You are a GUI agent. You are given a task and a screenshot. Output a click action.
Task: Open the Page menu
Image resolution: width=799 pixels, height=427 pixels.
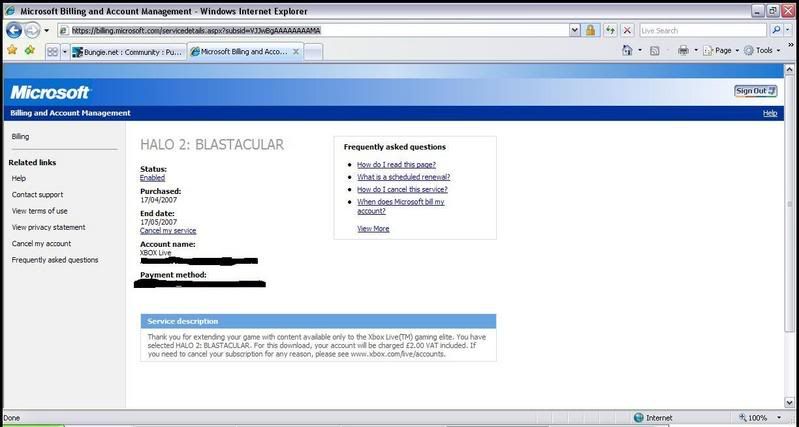tap(721, 50)
